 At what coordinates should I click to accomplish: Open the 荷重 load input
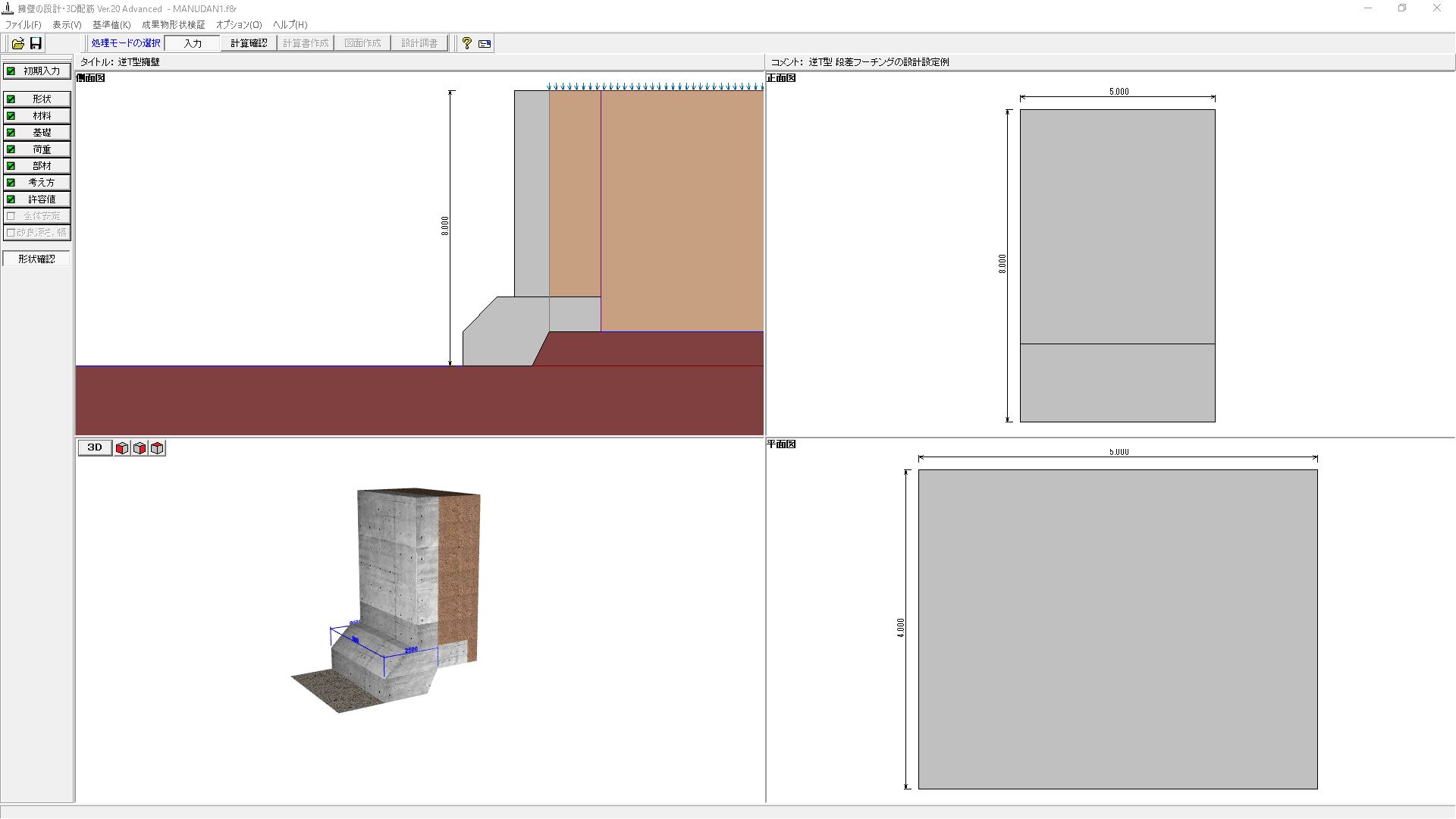(x=36, y=149)
